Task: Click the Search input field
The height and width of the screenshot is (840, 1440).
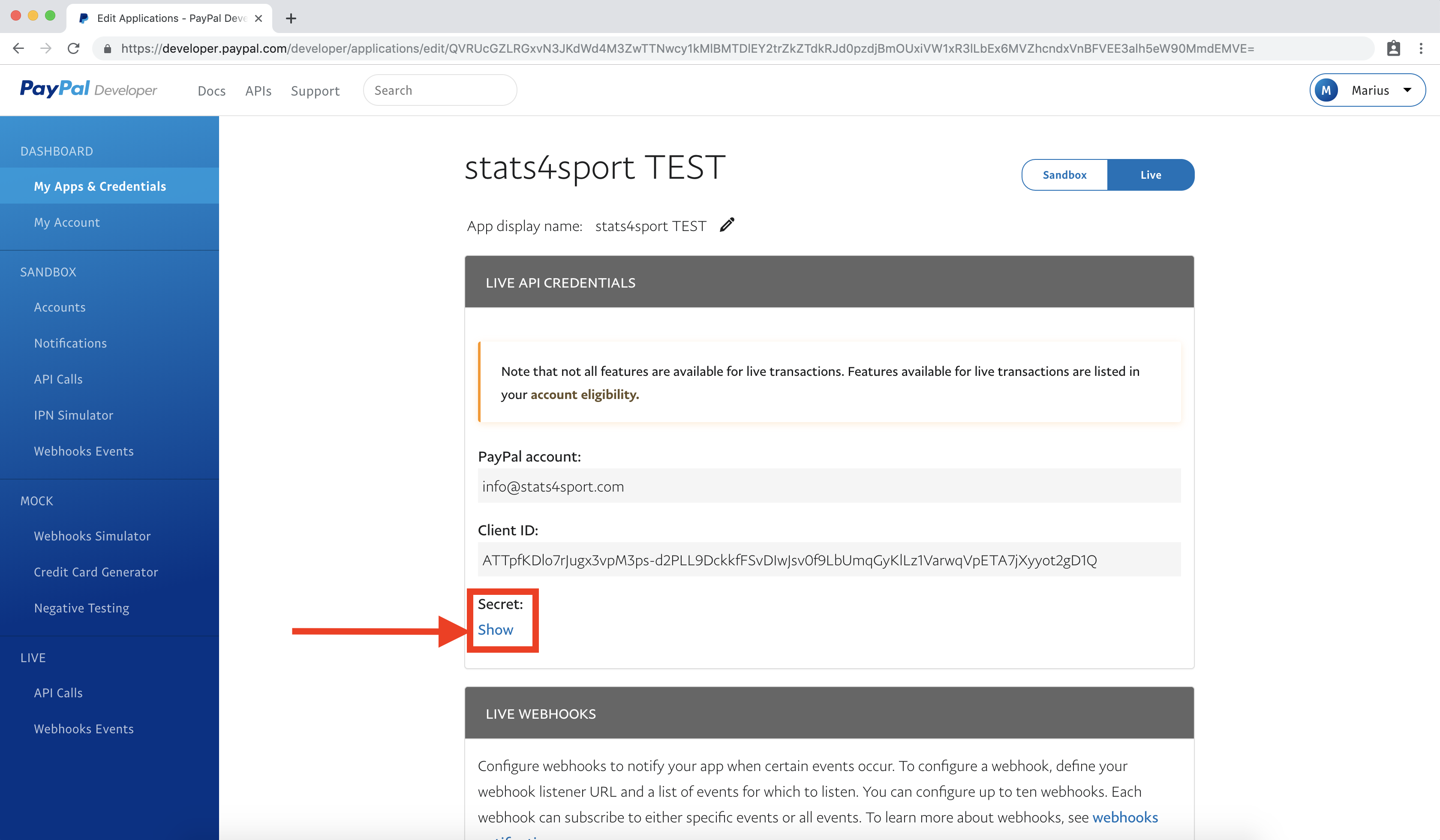Action: 440,90
